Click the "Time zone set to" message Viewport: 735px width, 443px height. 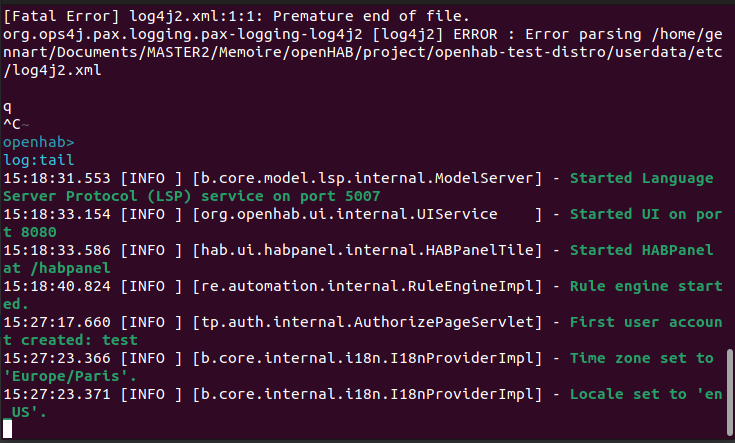(x=642, y=358)
